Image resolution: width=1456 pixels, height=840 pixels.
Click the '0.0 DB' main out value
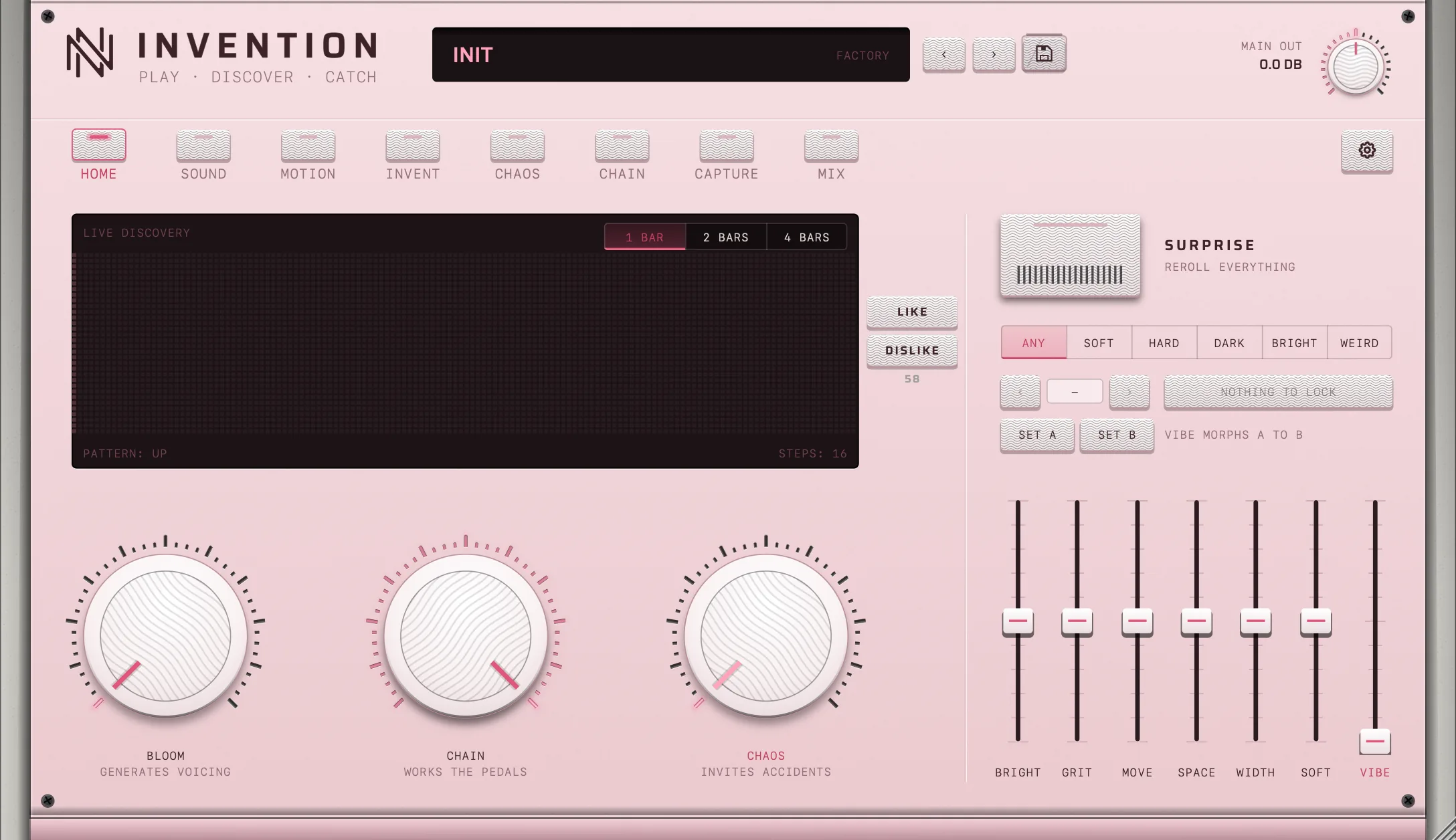pyautogui.click(x=1280, y=65)
